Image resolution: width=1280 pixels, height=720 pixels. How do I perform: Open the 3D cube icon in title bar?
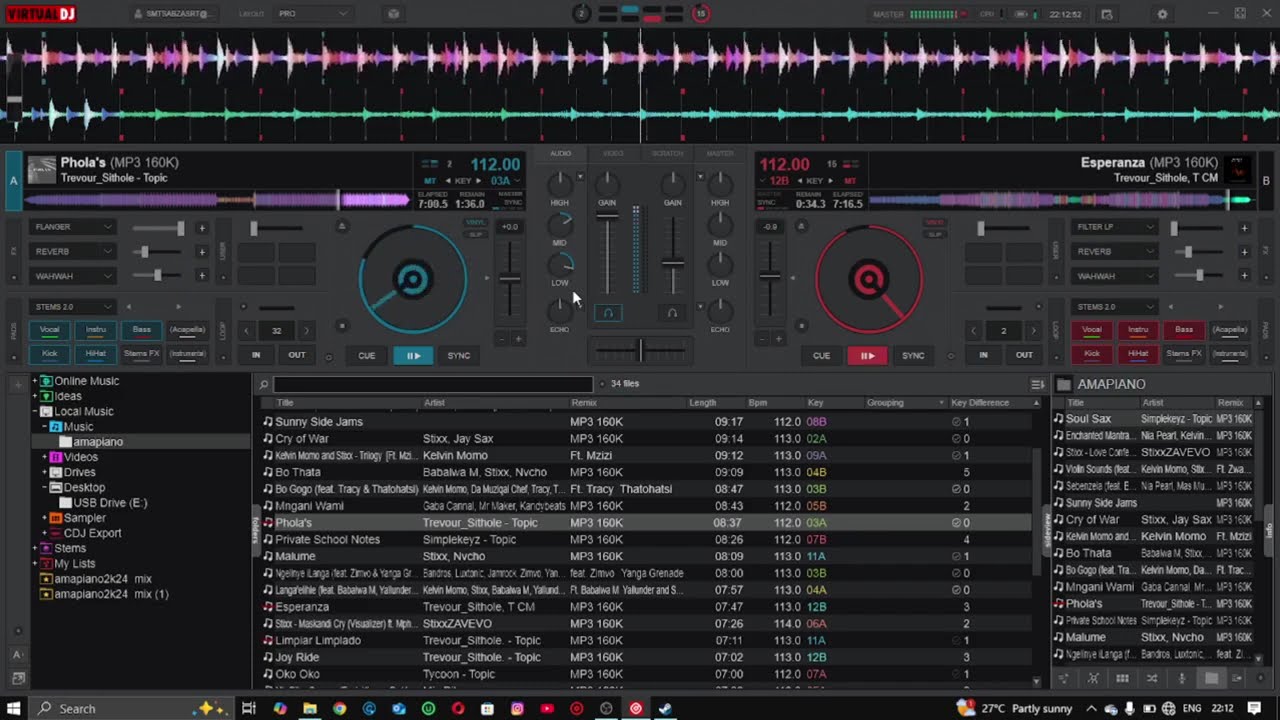coord(394,14)
